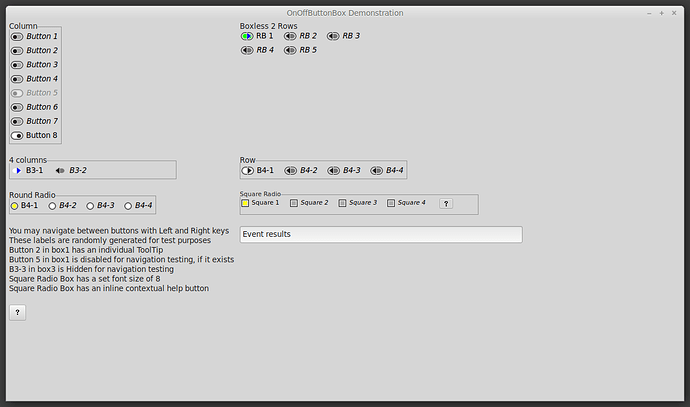Click the 'Square Radio Box has a set font size' note

tap(84, 279)
